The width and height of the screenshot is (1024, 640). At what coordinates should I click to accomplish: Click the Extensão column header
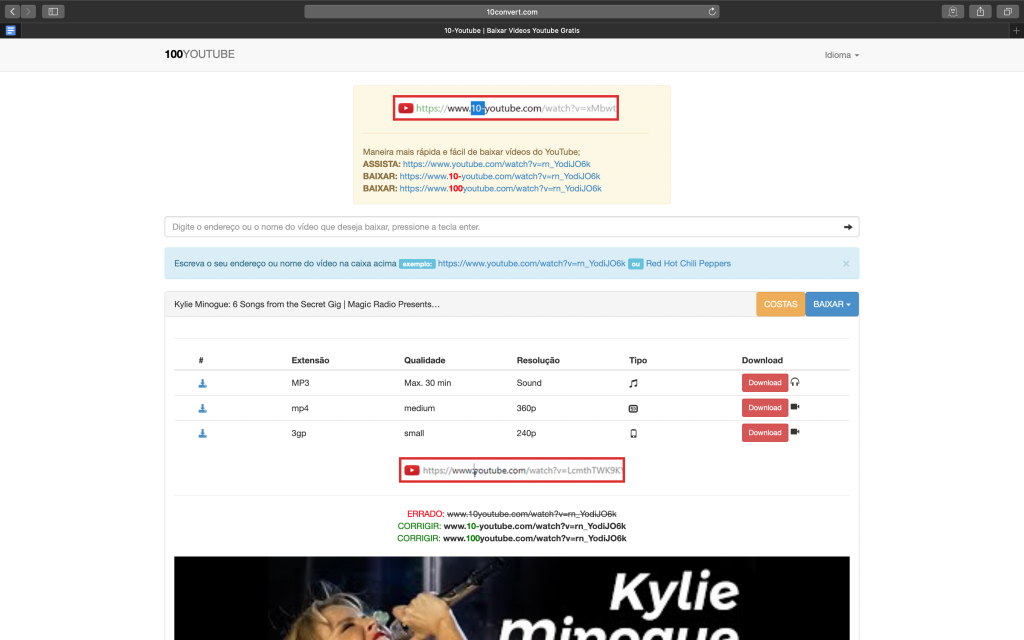click(310, 360)
